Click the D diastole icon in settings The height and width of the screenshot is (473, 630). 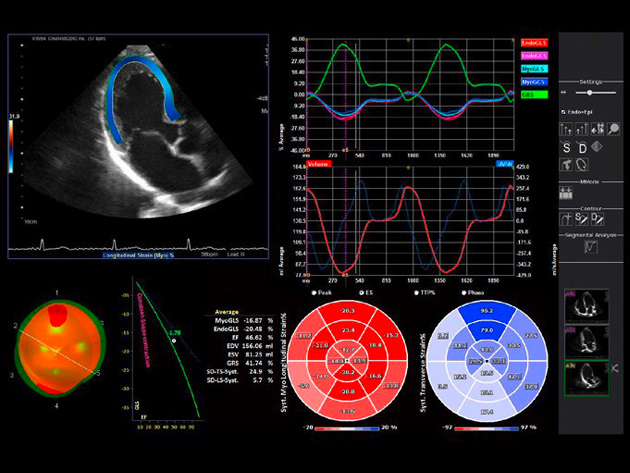pyautogui.click(x=582, y=149)
